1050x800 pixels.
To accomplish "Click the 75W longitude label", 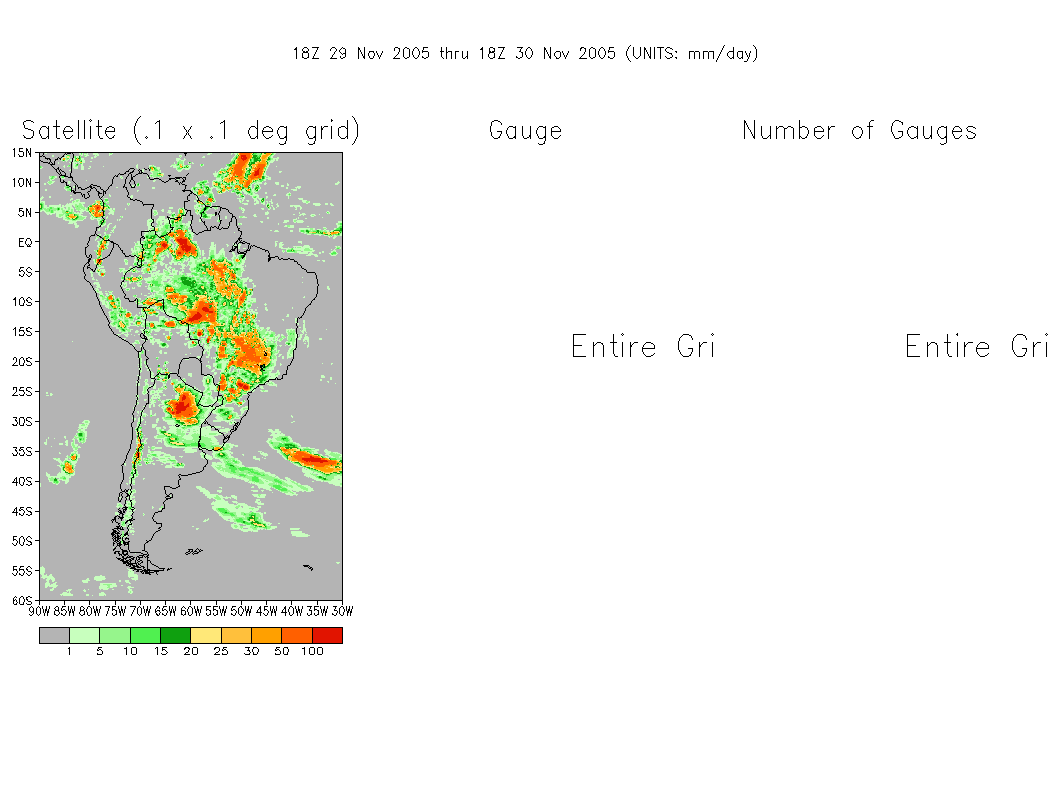I will click(x=115, y=611).
